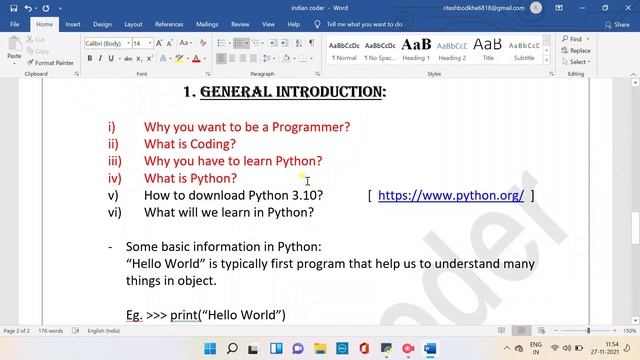
Task: Click the 150% zoom level indicator
Action: click(x=629, y=331)
